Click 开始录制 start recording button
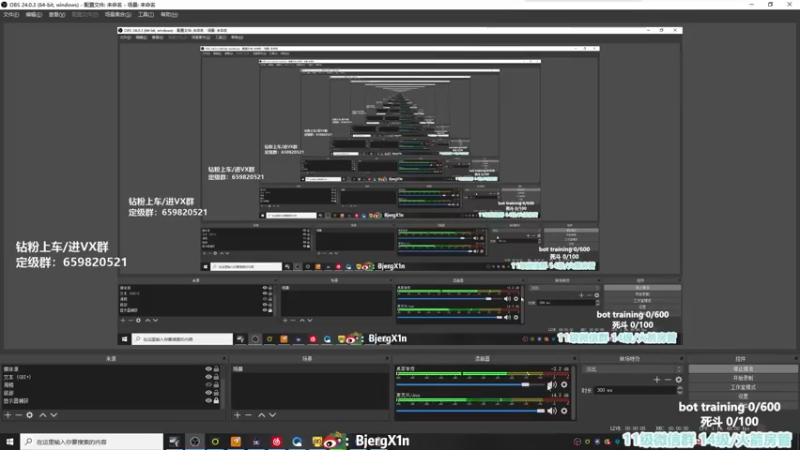The width and height of the screenshot is (800, 450). (743, 378)
